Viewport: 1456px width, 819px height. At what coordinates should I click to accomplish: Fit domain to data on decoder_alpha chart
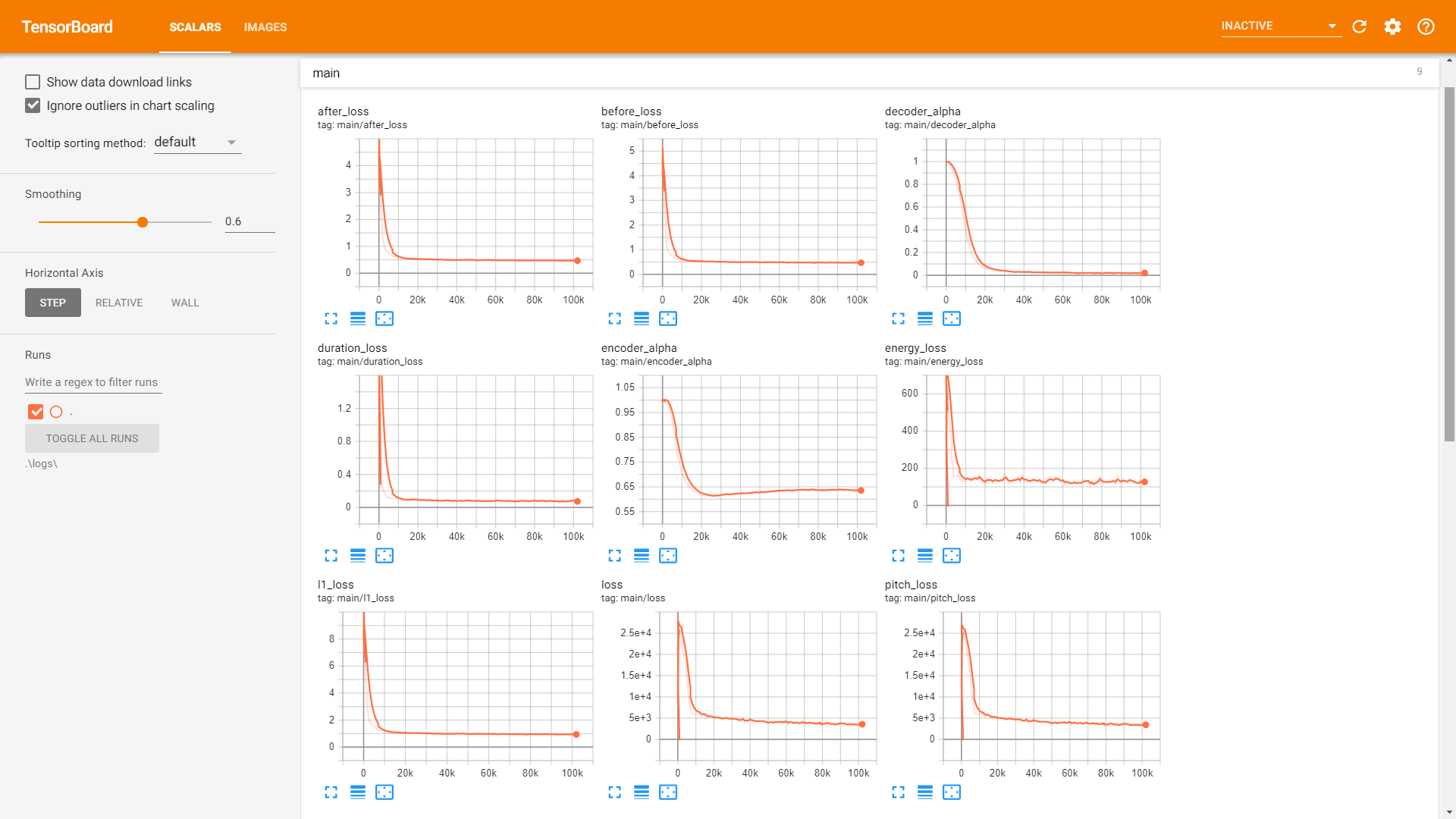[952, 318]
